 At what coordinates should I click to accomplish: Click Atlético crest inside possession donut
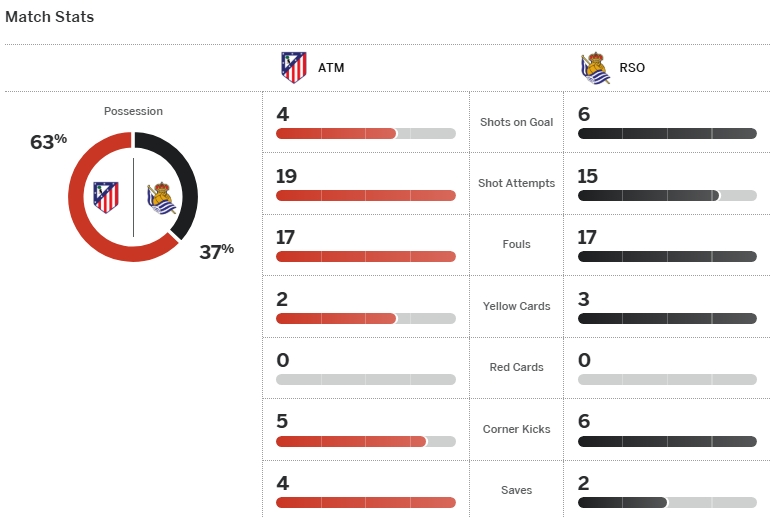click(x=106, y=196)
